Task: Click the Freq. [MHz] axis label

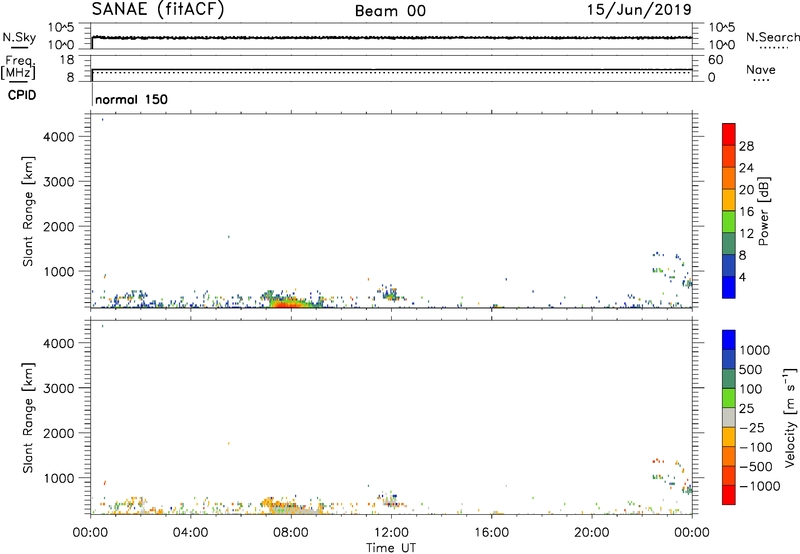Action: point(18,67)
